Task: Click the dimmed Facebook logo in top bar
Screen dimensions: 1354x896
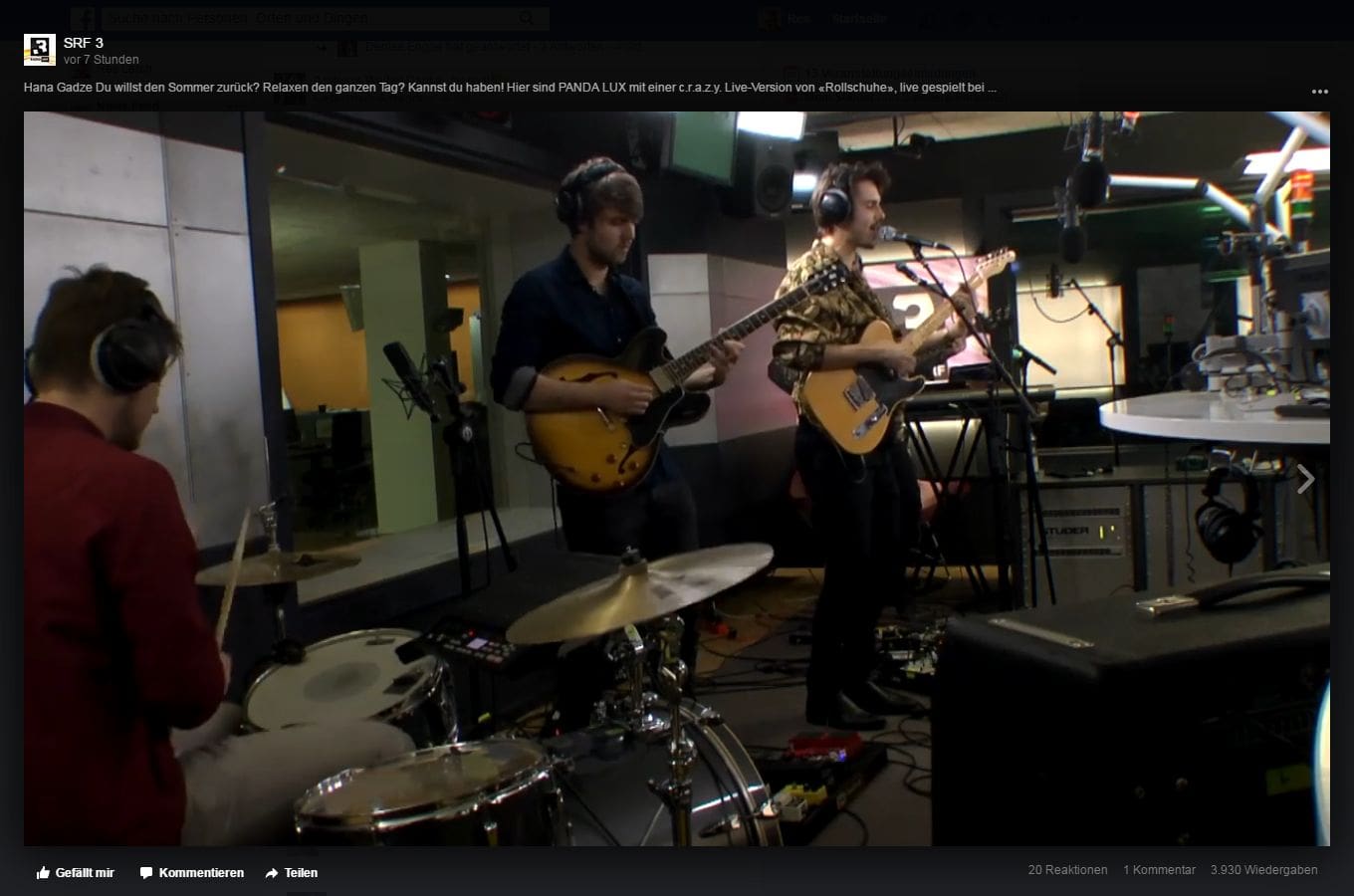Action: pos(84,18)
